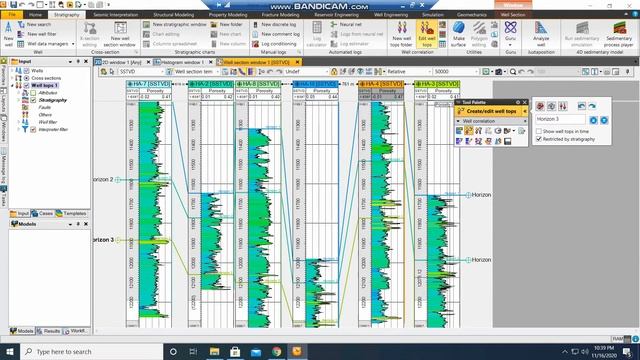Click the undo arrow in the well tops flyout
Image resolution: width=640 pixels, height=360 pixels.
pyautogui.click(x=582, y=106)
